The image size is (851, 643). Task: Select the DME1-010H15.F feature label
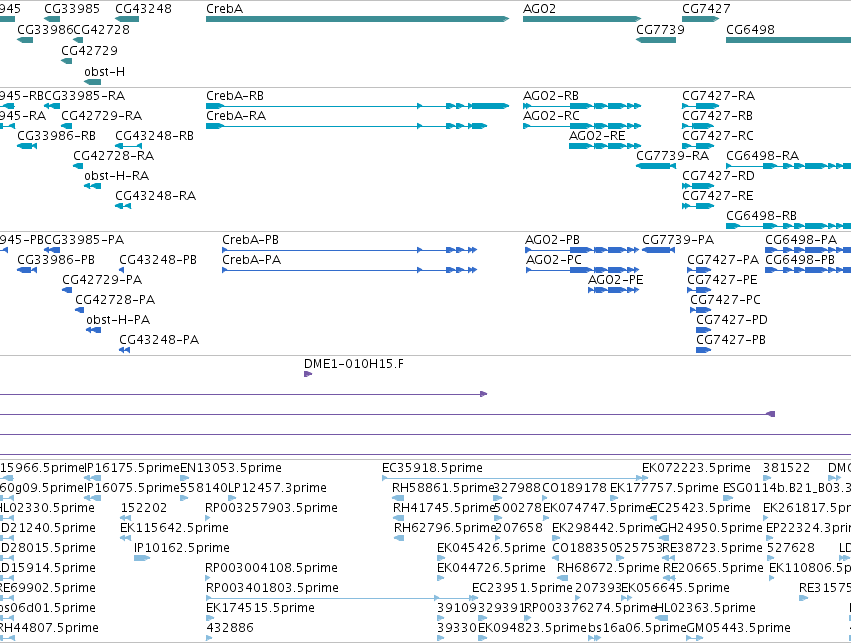[x=354, y=364]
